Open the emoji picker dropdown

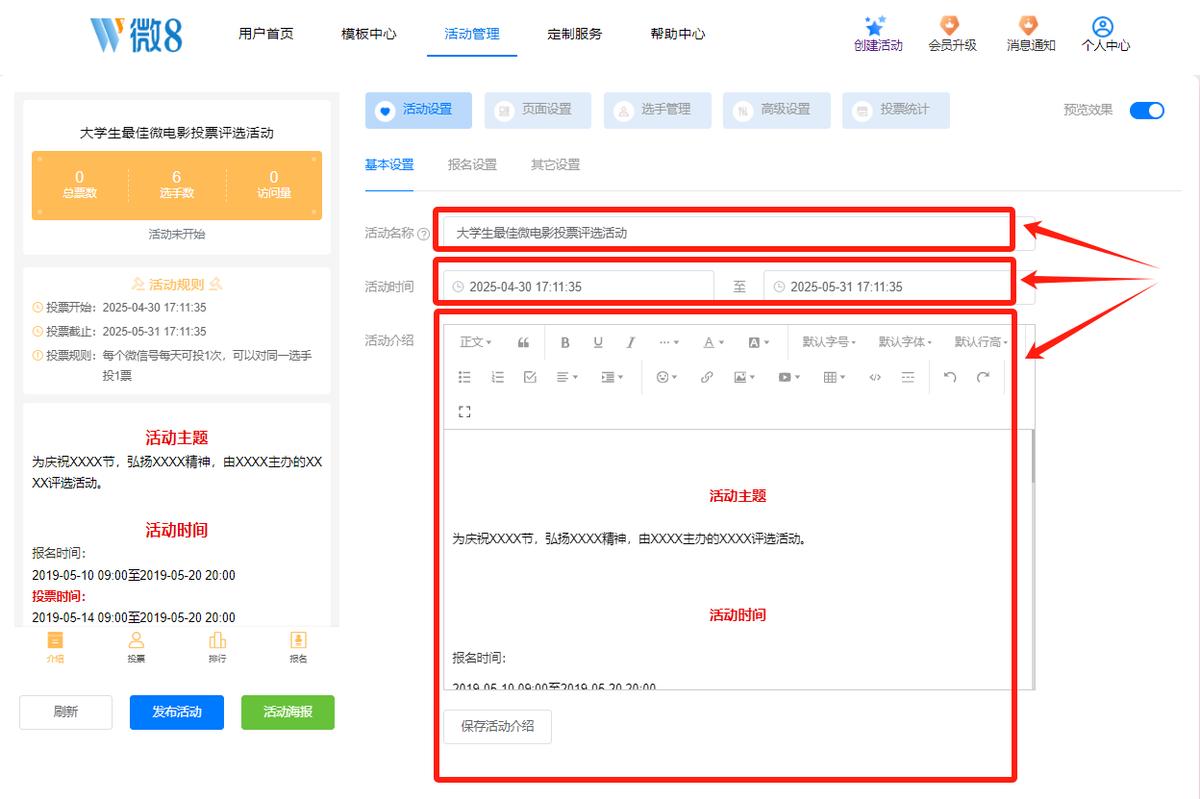(x=667, y=377)
